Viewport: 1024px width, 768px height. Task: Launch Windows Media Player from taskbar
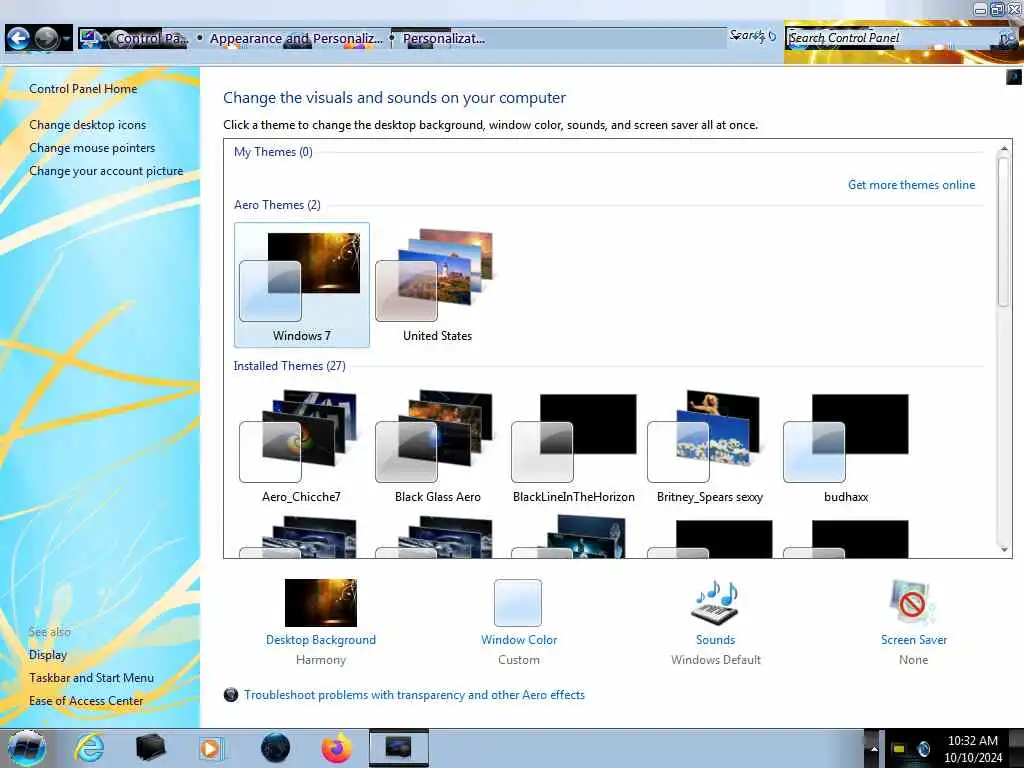(x=211, y=748)
